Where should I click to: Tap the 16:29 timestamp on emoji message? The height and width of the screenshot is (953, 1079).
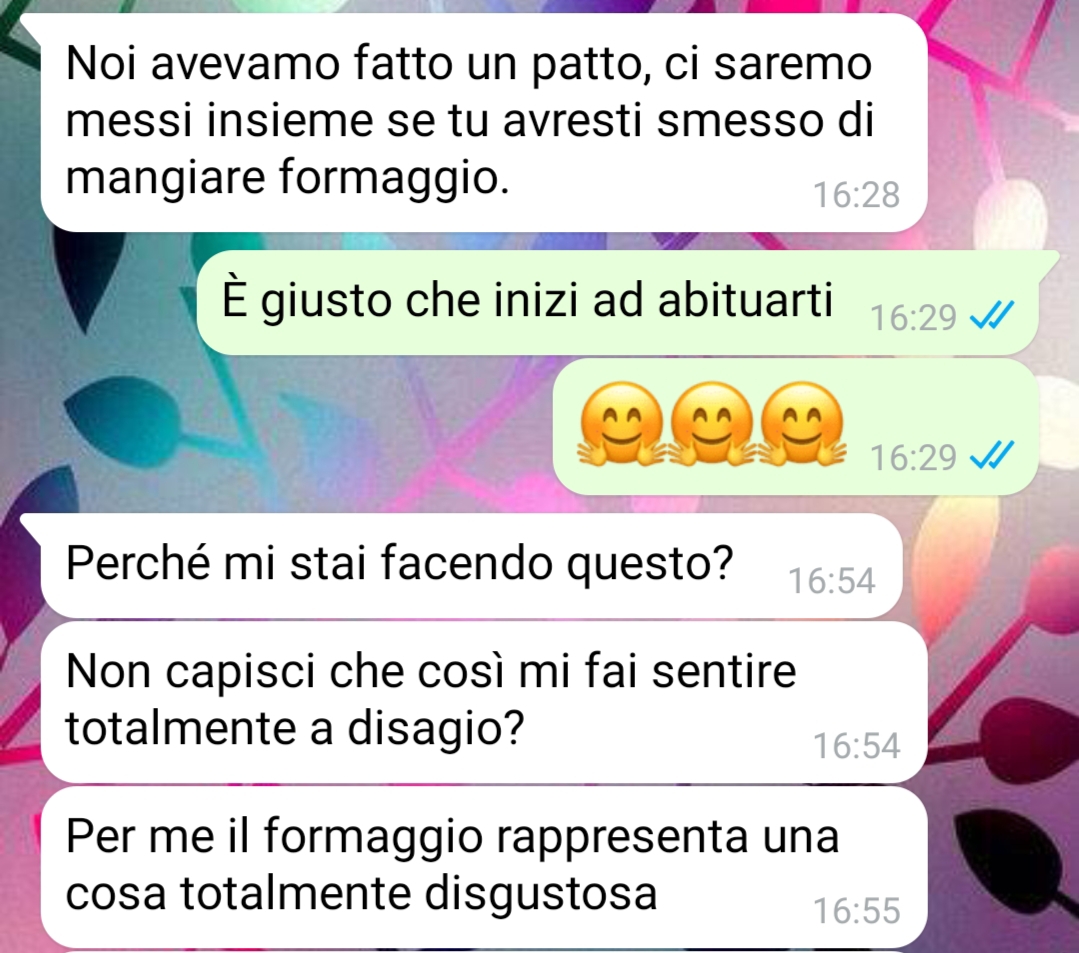tap(913, 458)
